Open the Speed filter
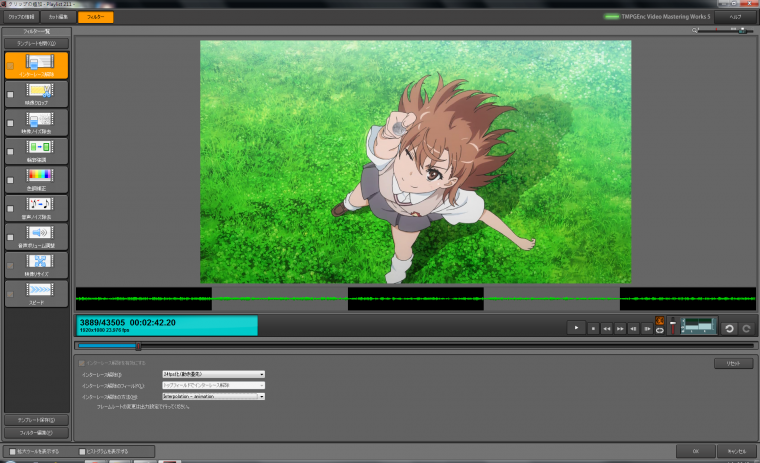The width and height of the screenshot is (760, 463). pos(40,292)
